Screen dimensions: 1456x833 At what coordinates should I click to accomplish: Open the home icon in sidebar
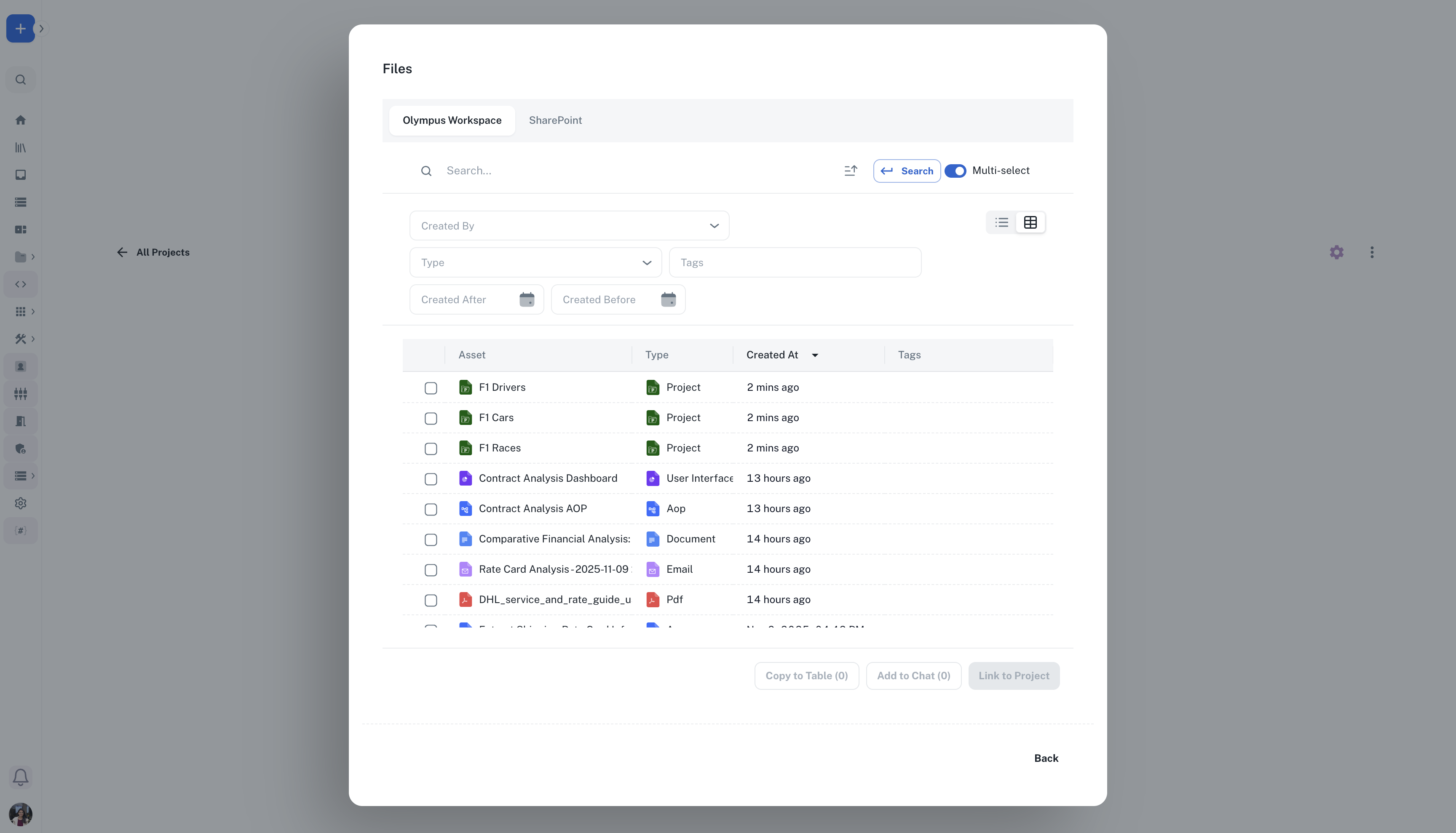point(21,120)
